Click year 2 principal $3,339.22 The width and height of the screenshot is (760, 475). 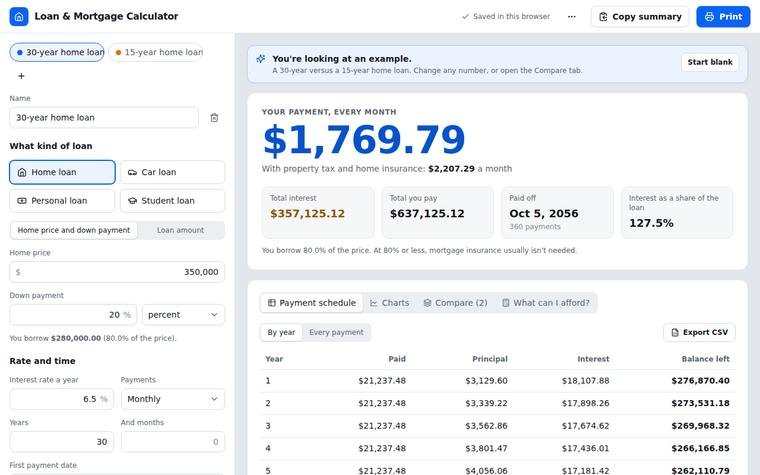pos(486,403)
